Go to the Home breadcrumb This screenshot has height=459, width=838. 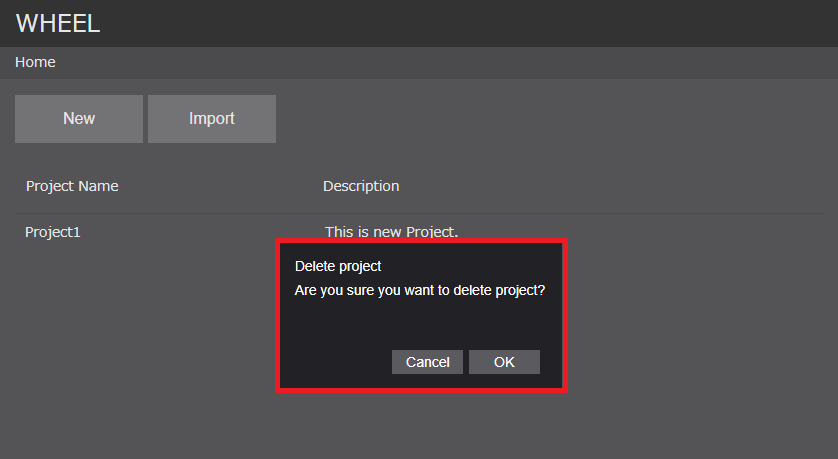pyautogui.click(x=35, y=62)
